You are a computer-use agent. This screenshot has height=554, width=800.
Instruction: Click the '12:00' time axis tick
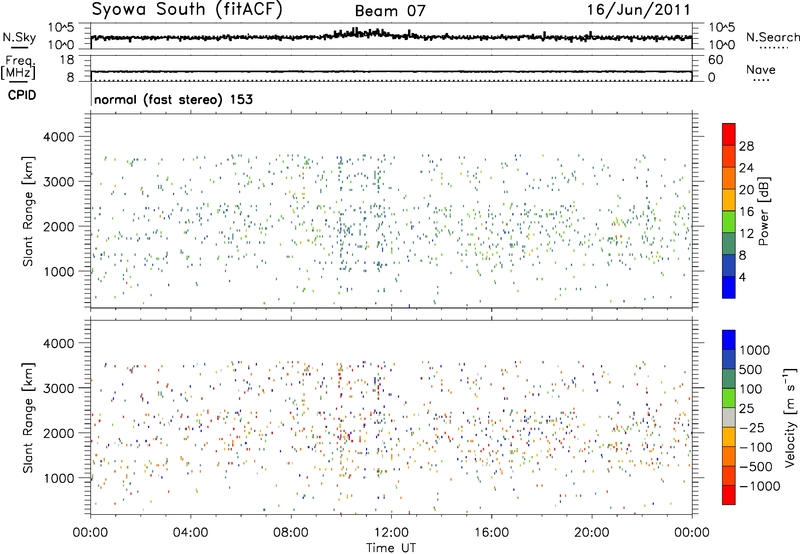391,532
